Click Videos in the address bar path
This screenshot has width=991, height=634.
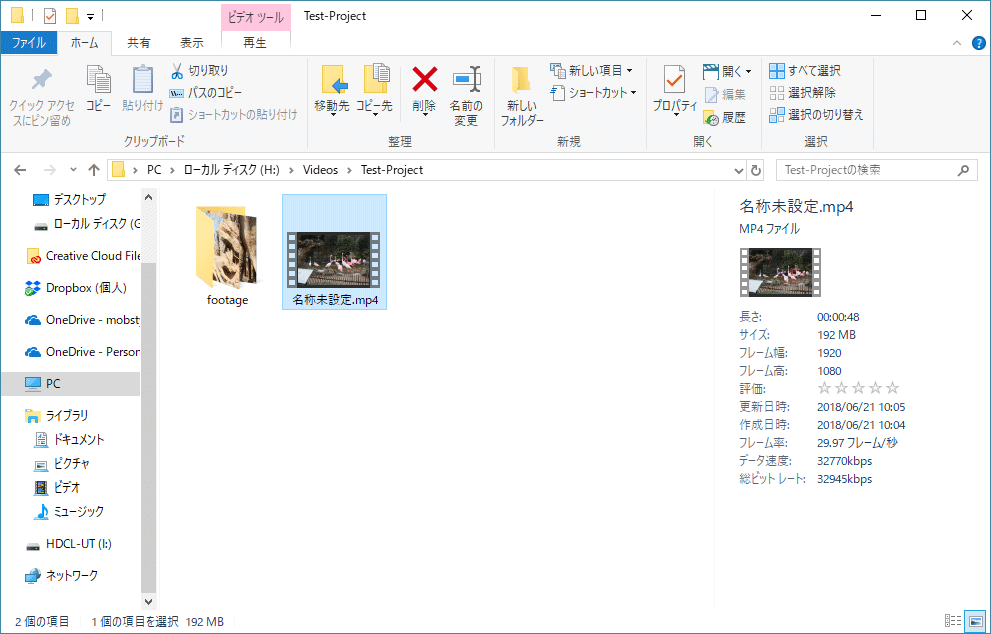pos(320,170)
